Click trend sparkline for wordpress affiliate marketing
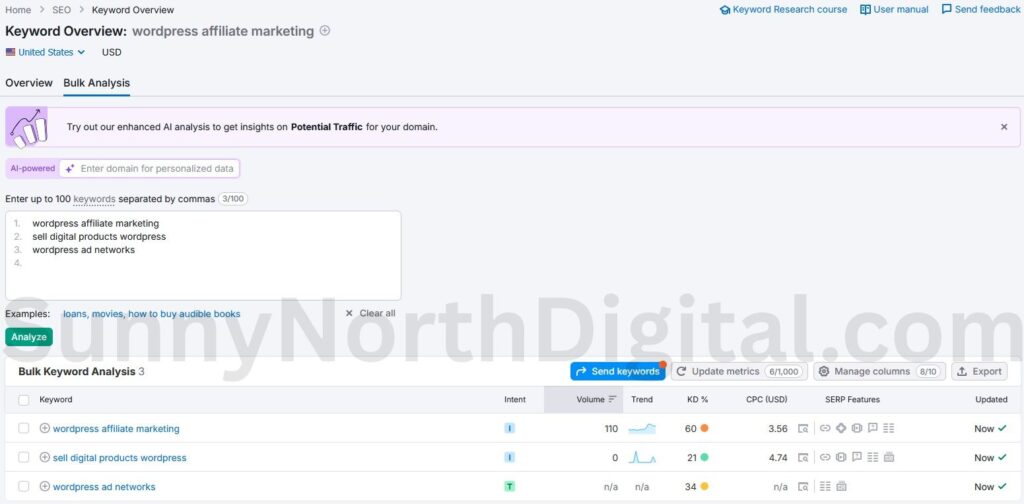The width and height of the screenshot is (1024, 504). coord(642,429)
